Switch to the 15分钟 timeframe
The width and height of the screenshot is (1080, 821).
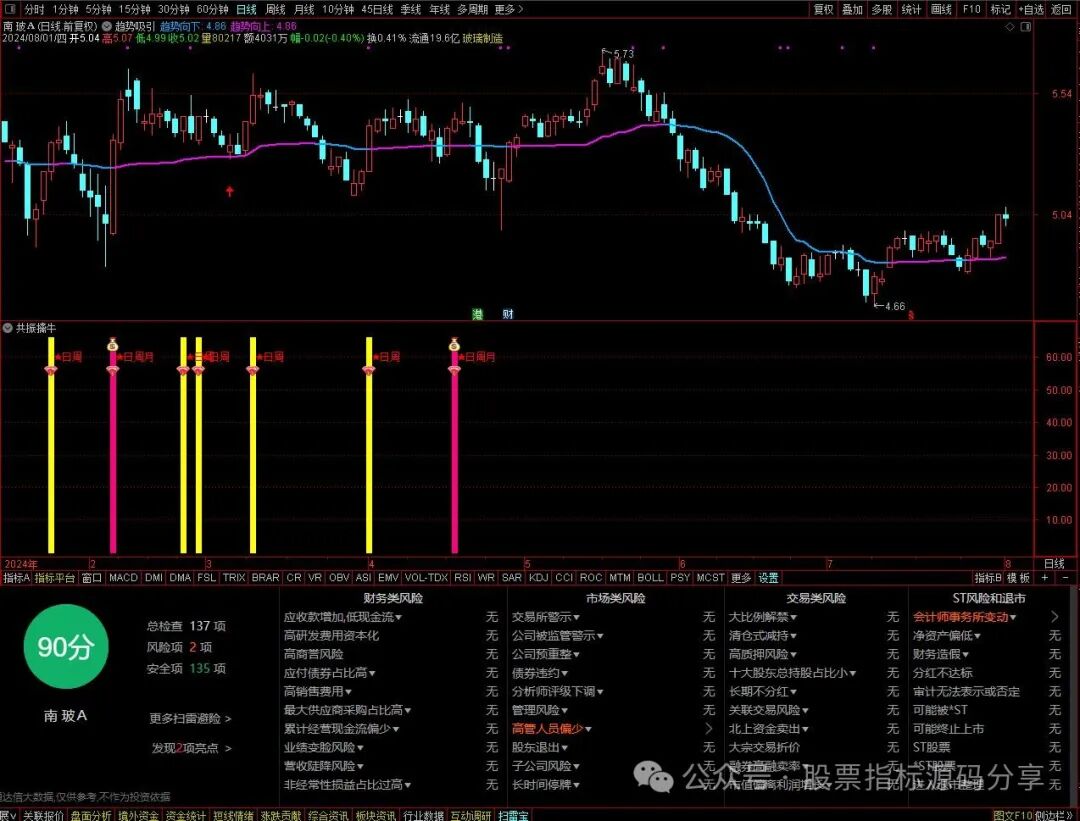click(134, 9)
